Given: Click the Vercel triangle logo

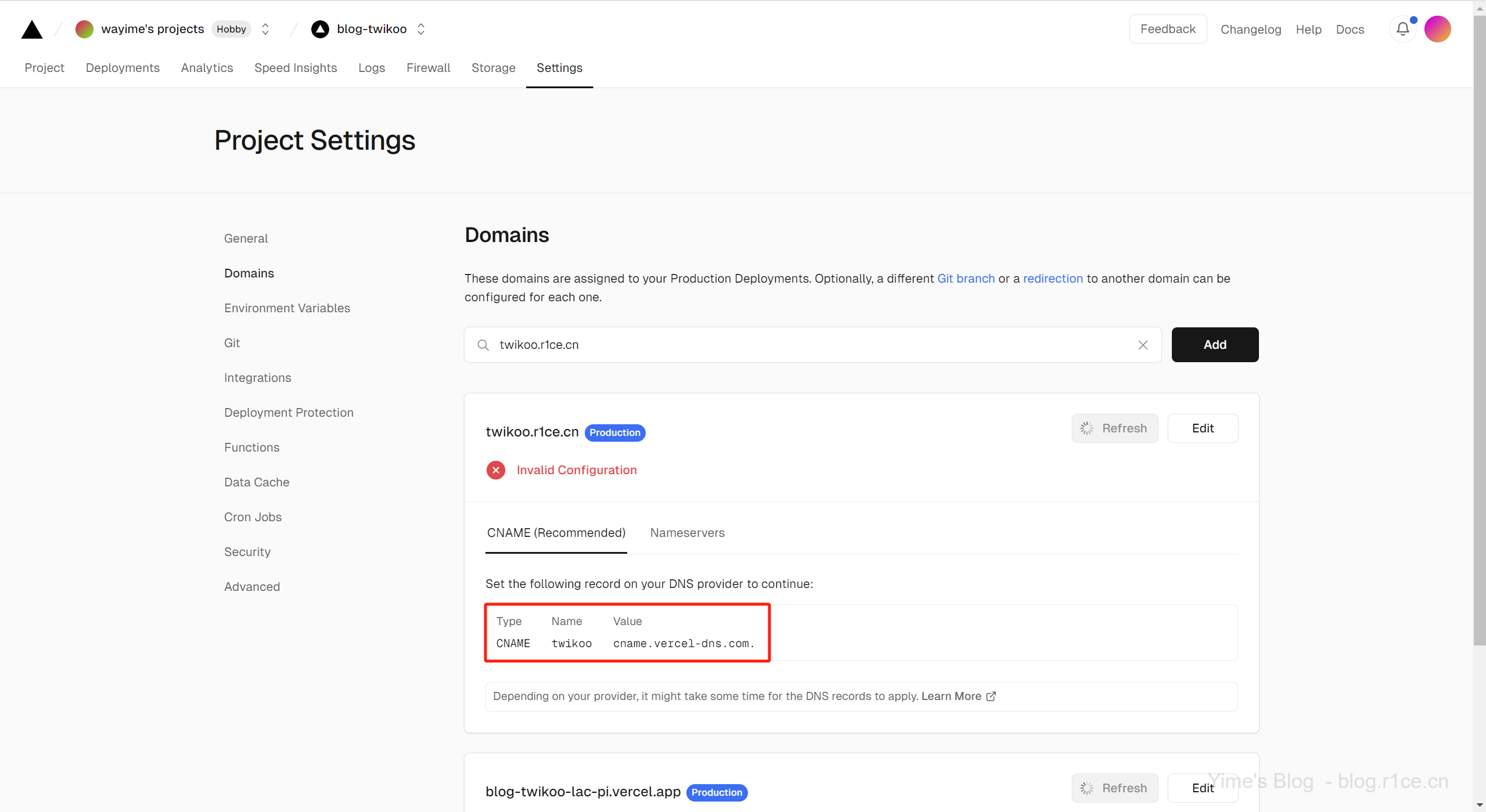Looking at the screenshot, I should [32, 29].
